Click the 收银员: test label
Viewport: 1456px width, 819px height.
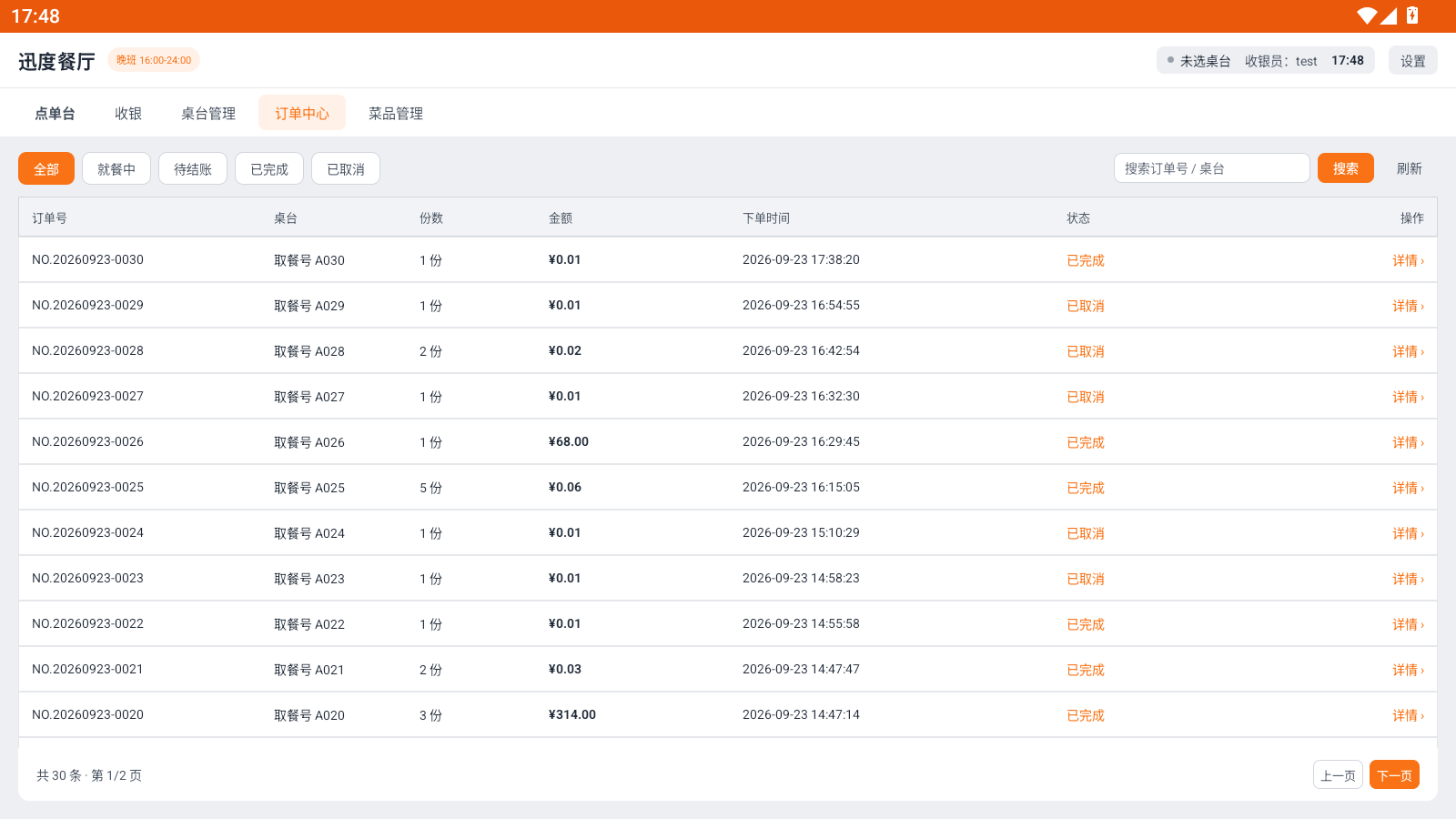1280,61
